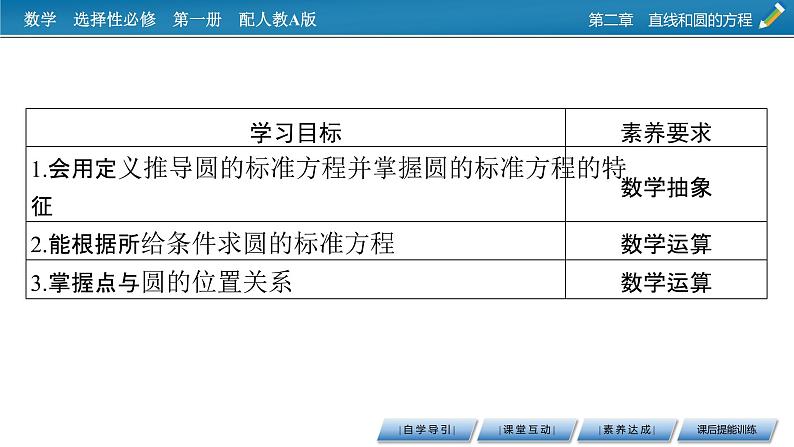Select the 选择性必修 header text

coord(114,19)
